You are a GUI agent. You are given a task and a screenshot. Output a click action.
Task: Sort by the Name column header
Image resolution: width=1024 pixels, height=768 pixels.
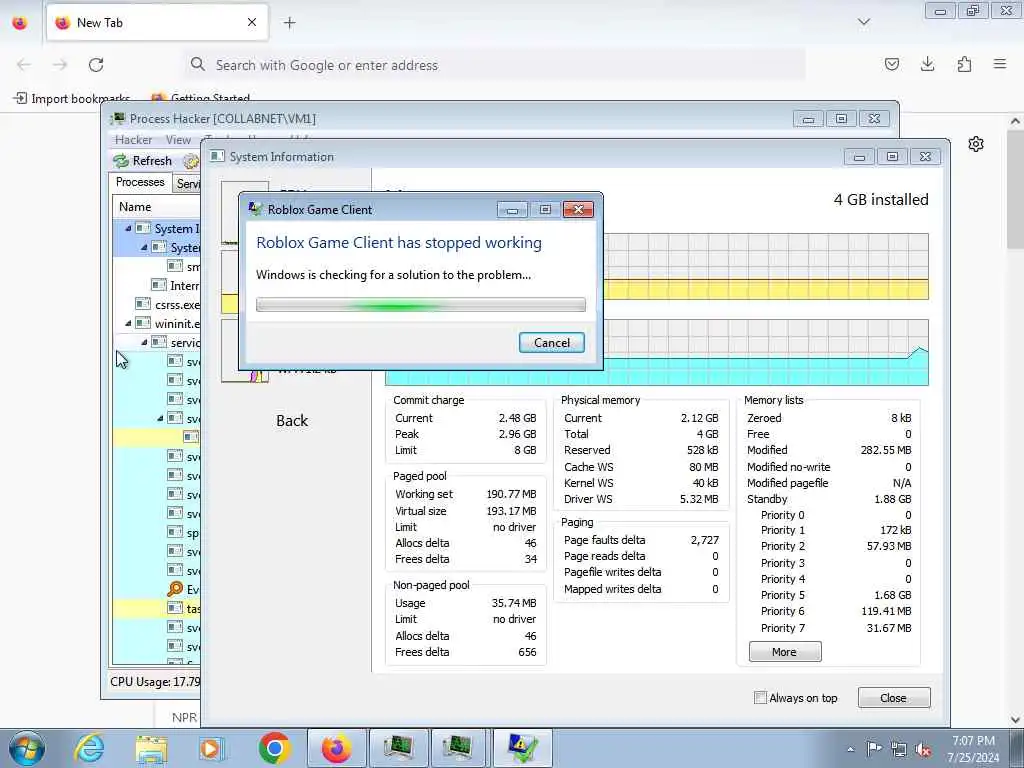pyautogui.click(x=157, y=207)
